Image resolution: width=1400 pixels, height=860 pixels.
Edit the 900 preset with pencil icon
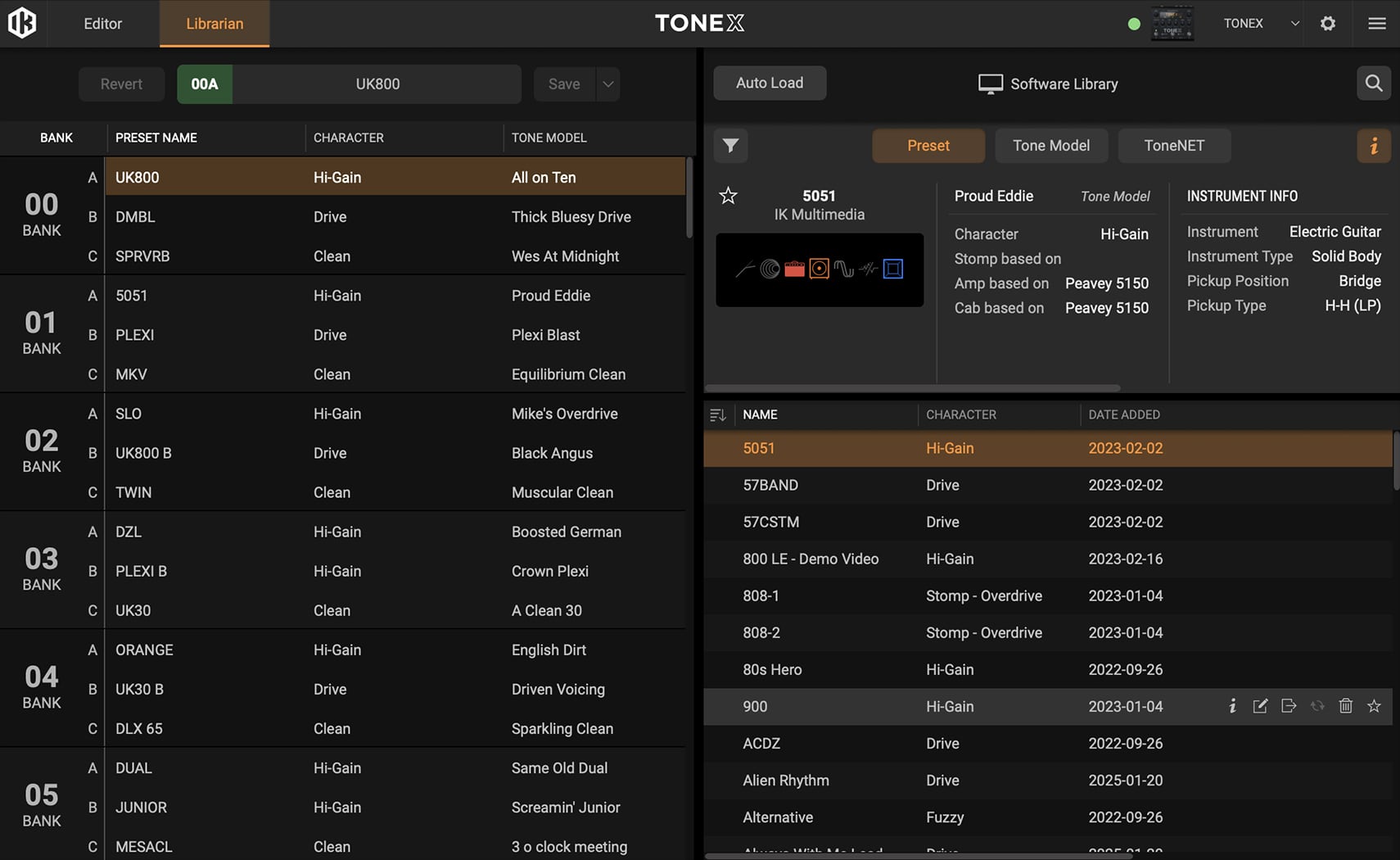[1260, 706]
